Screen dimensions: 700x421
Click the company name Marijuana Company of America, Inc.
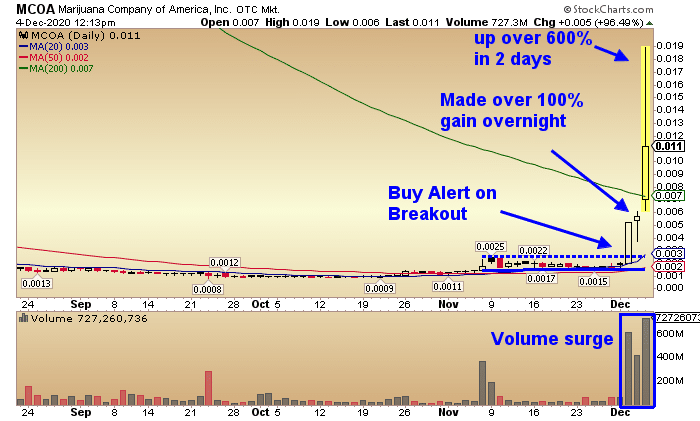pyautogui.click(x=145, y=9)
